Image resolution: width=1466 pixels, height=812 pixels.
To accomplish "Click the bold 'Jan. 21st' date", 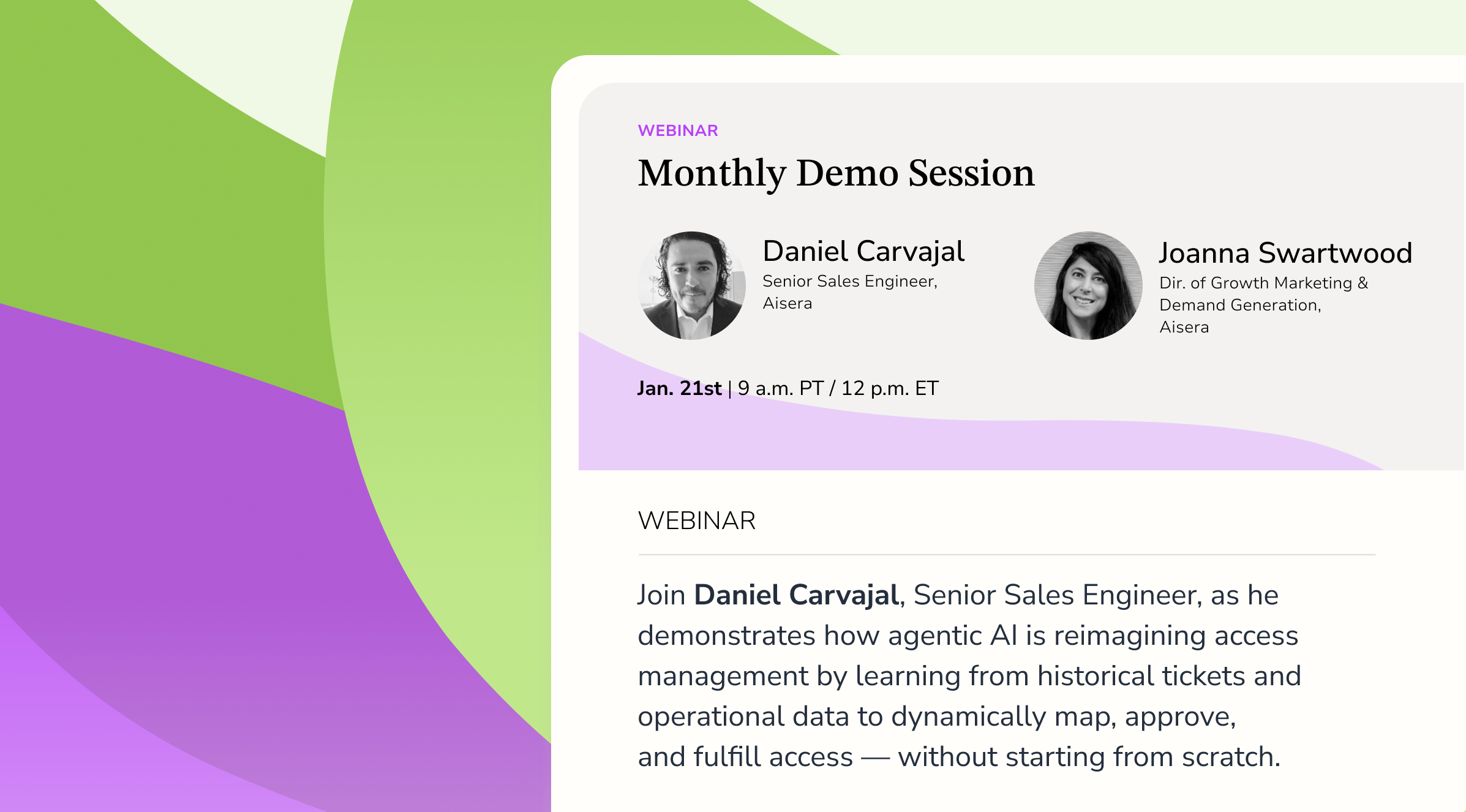I will click(x=679, y=388).
